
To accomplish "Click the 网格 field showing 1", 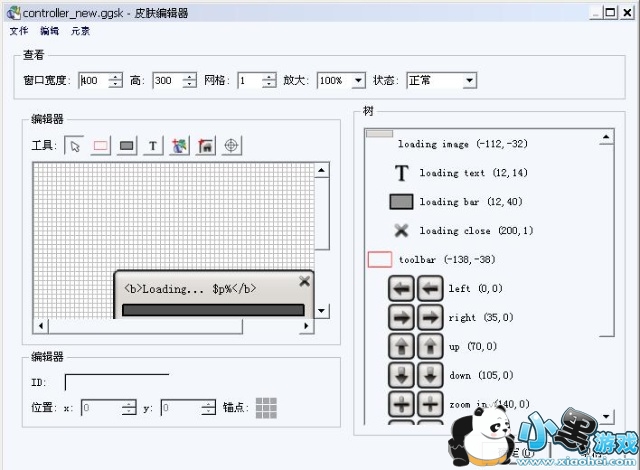I will coord(250,80).
